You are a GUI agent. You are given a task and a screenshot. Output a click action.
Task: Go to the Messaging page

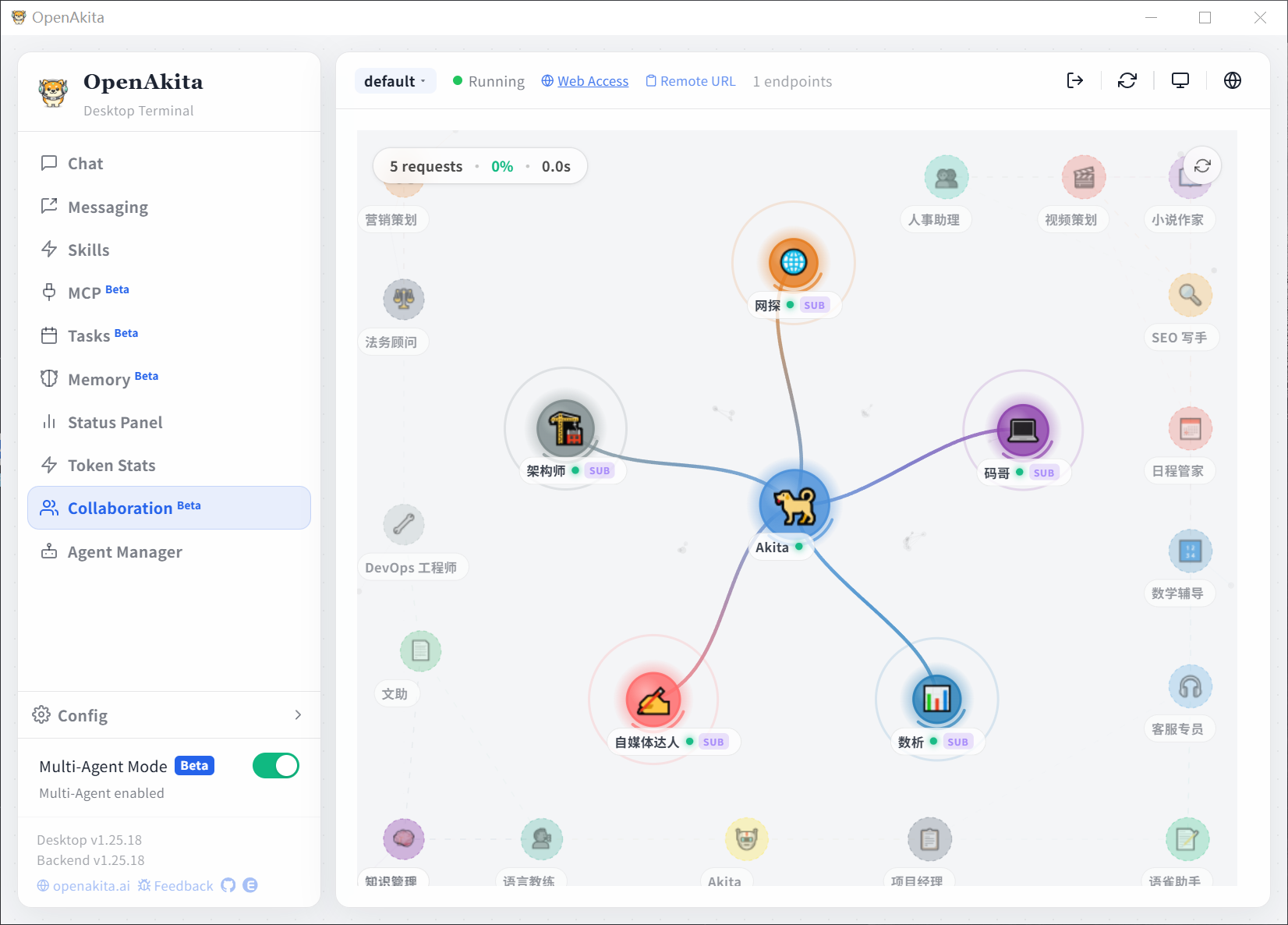[169, 207]
